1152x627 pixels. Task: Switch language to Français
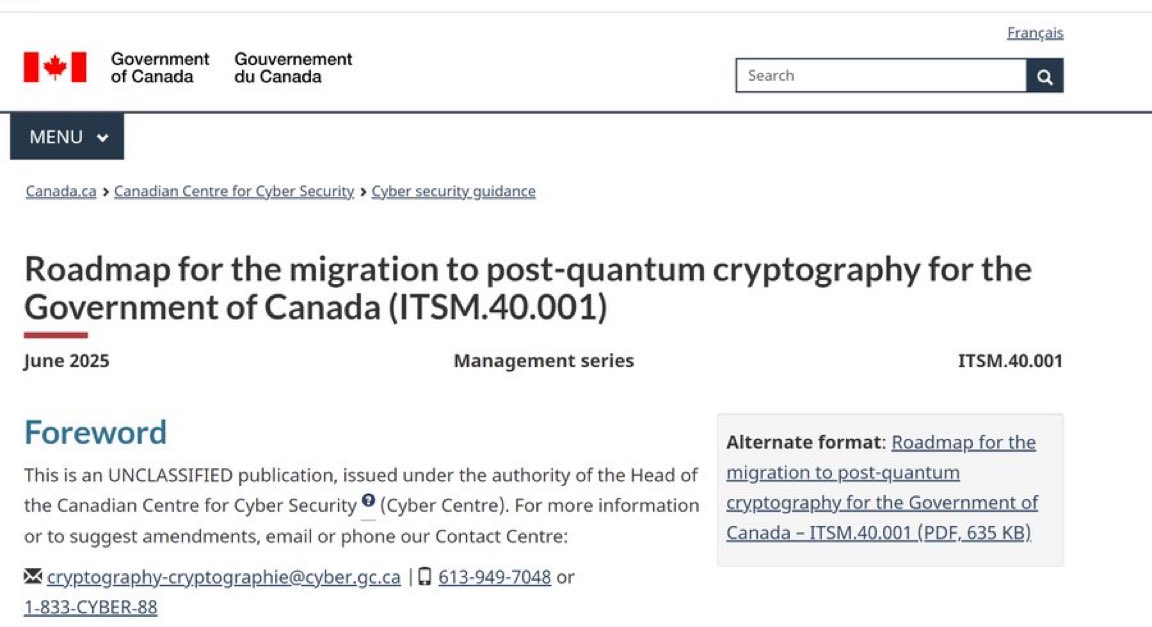[x=1035, y=33]
